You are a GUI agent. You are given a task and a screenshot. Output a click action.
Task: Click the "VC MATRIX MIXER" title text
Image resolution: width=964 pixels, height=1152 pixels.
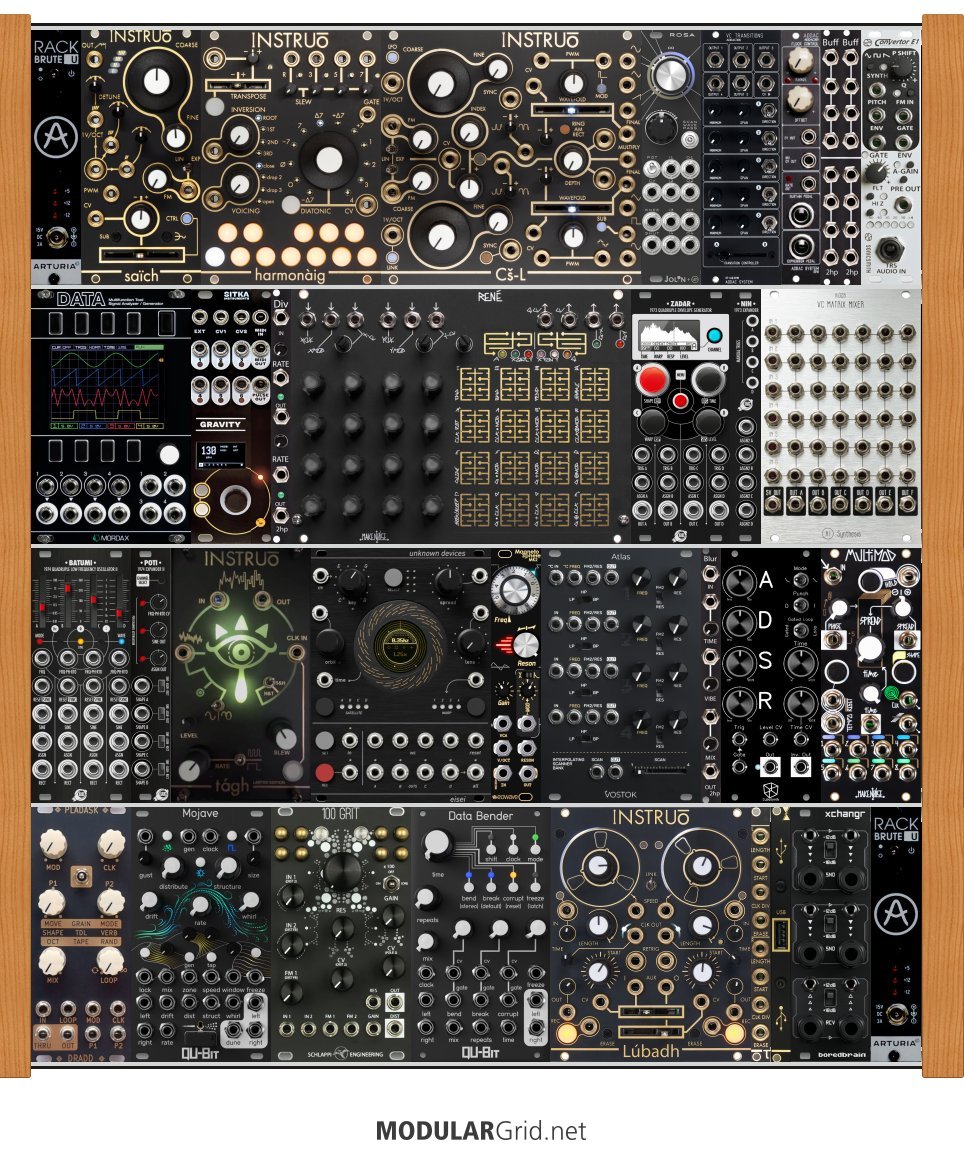coord(840,304)
